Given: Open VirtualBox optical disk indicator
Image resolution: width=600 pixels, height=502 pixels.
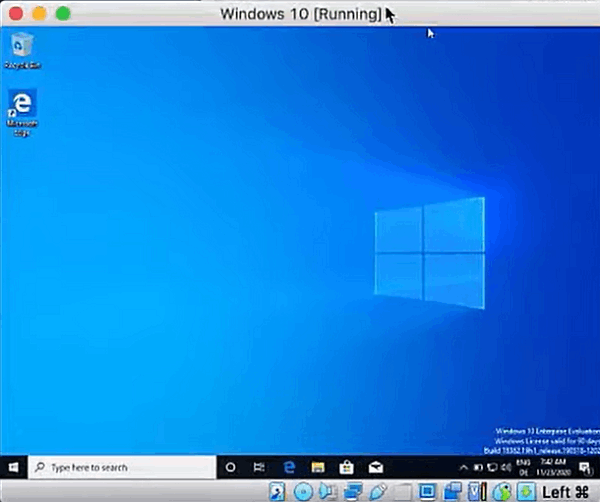Looking at the screenshot, I should pos(303,491).
